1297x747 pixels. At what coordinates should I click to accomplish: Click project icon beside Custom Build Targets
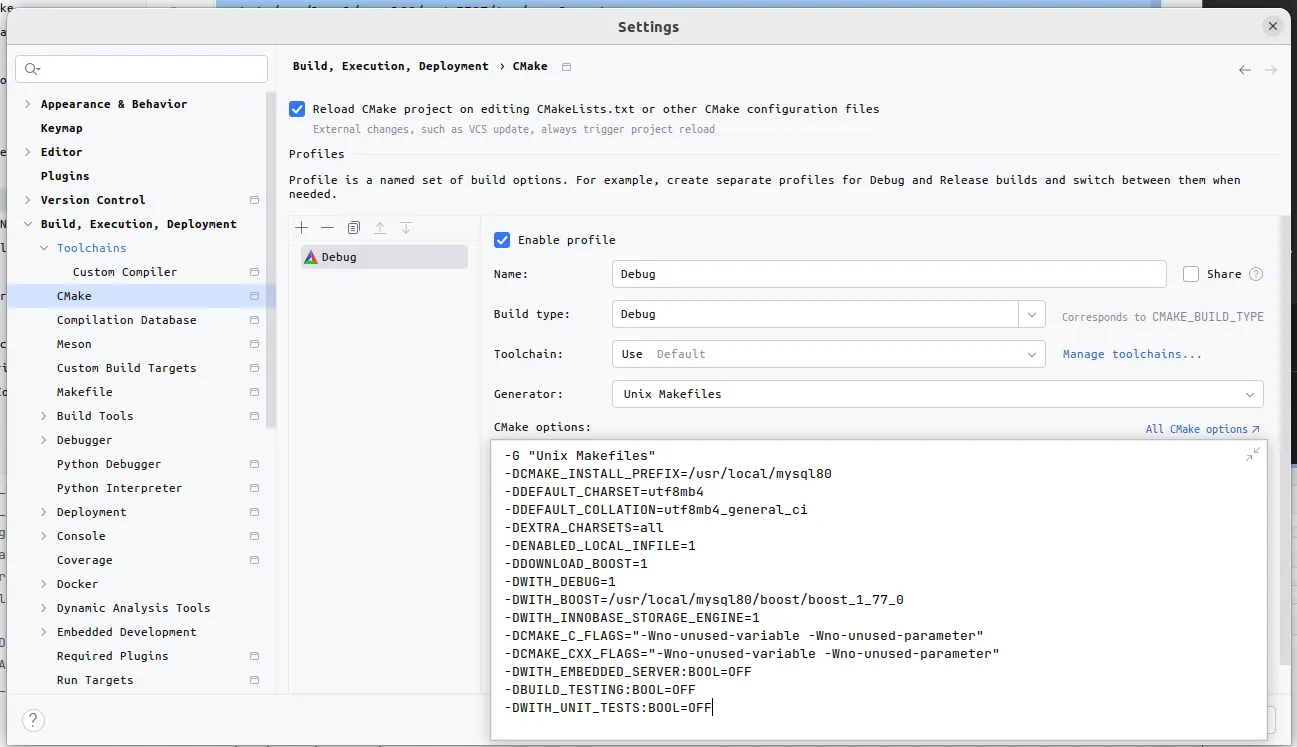[x=254, y=368]
